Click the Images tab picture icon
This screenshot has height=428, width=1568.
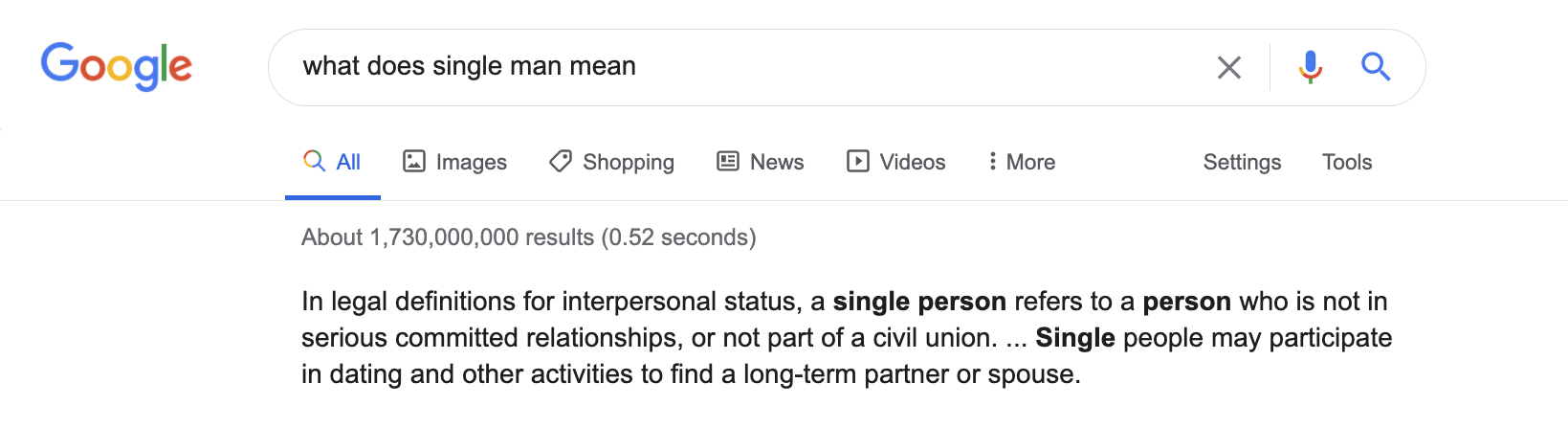click(413, 161)
